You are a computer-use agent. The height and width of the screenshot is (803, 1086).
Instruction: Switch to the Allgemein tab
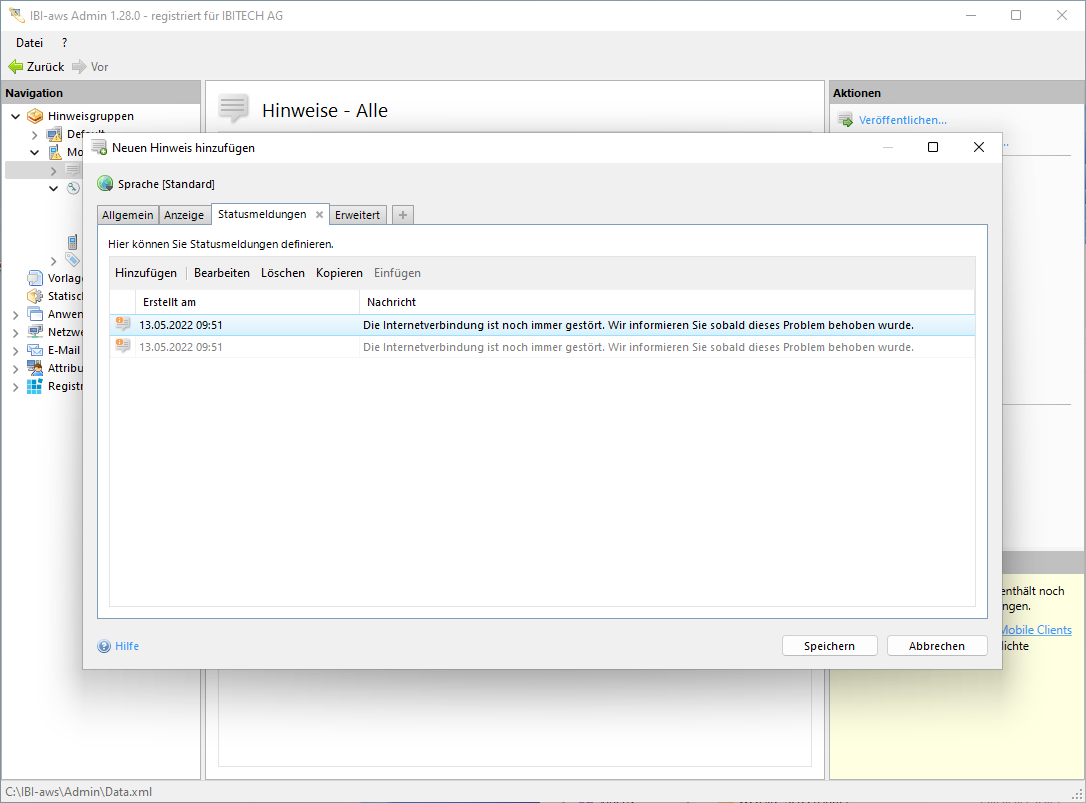pos(128,215)
